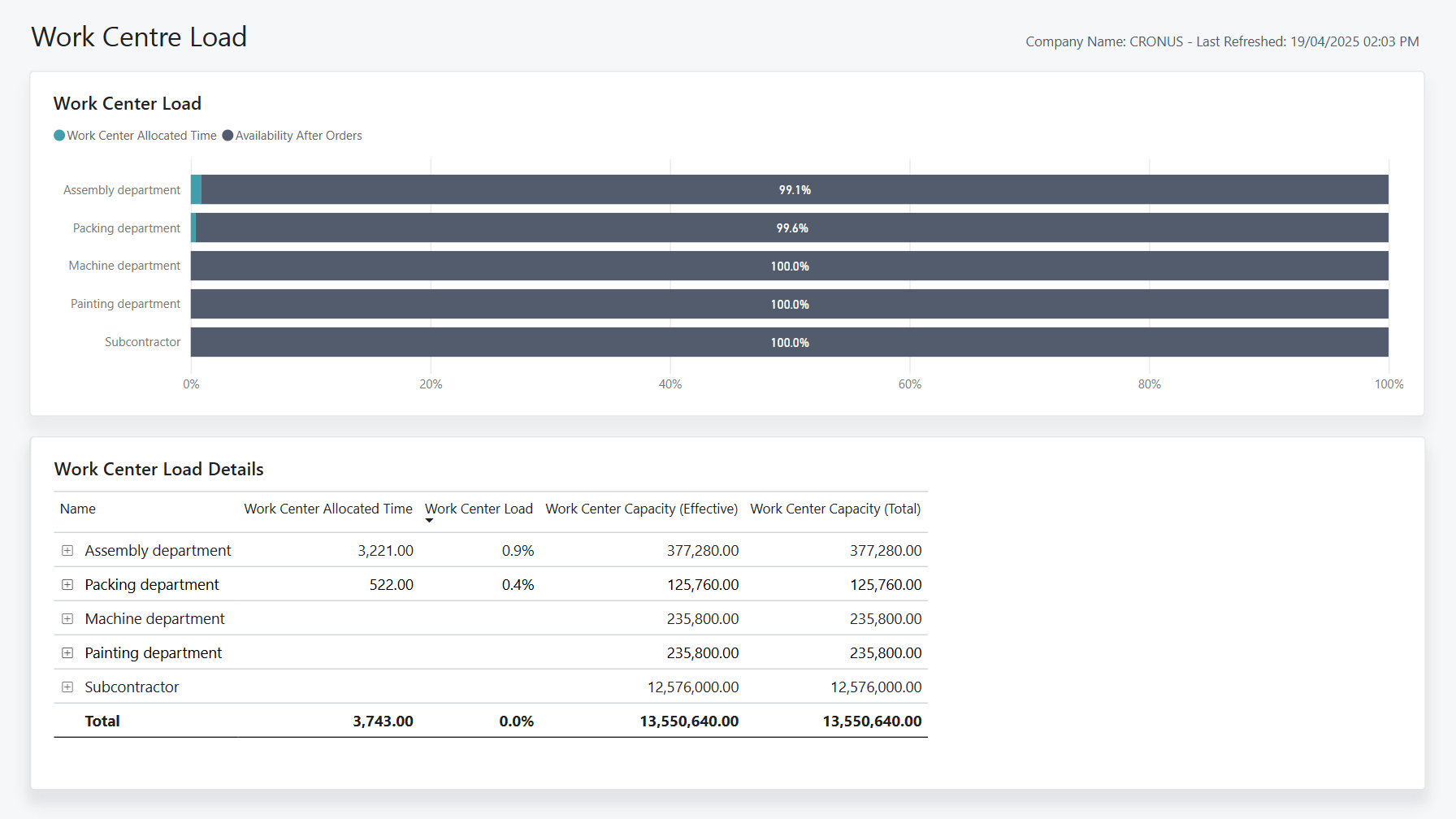Toggle the Work Center Allocated Time legend item
This screenshot has height=819, width=1456.
134,135
